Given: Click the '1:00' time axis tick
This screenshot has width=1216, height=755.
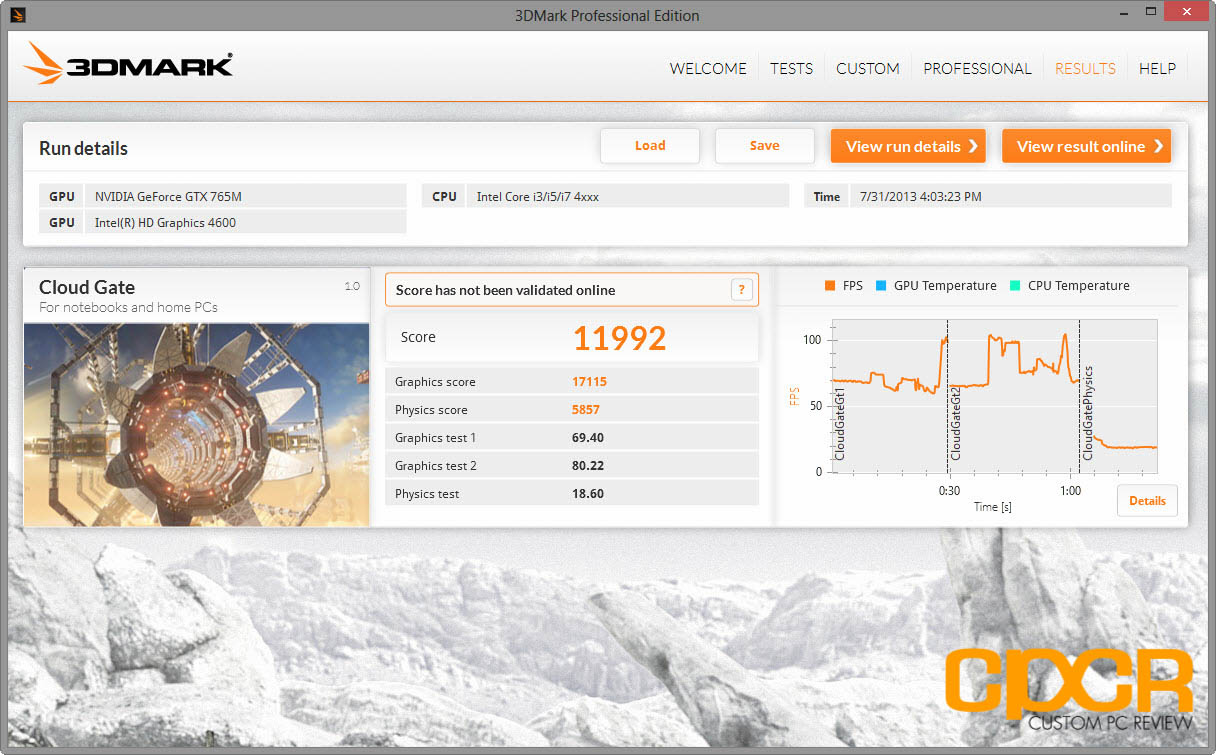Looking at the screenshot, I should point(1070,491).
